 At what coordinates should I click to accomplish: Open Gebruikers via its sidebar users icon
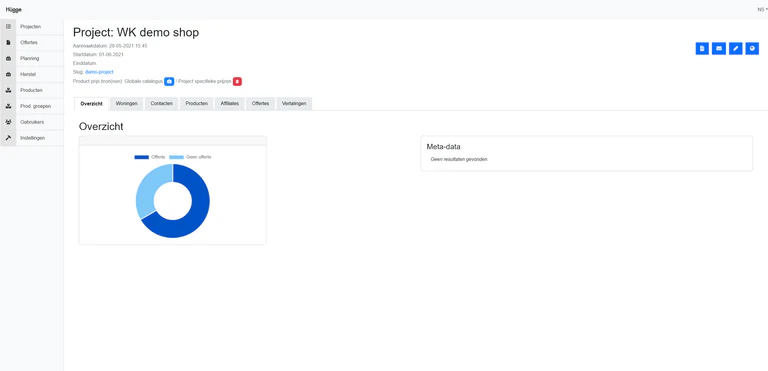8,122
